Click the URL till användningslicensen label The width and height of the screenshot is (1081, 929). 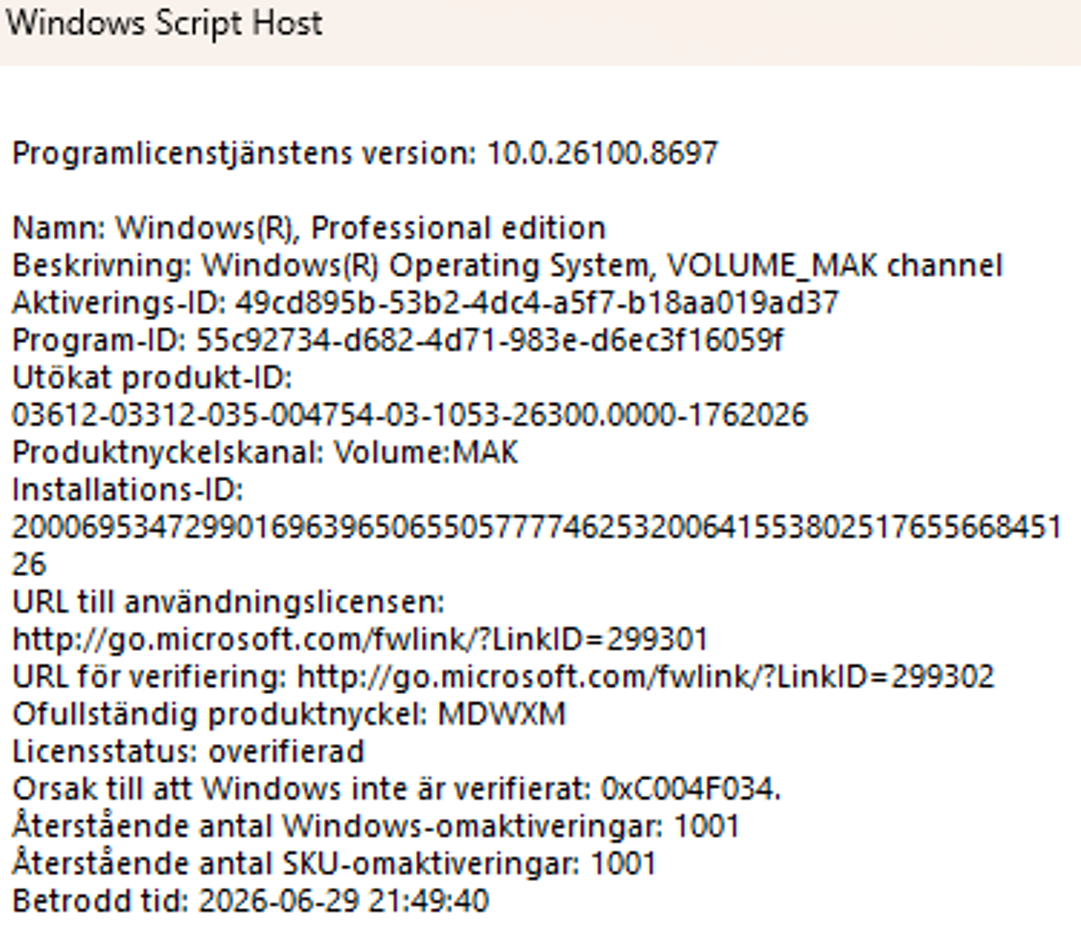[x=228, y=602]
